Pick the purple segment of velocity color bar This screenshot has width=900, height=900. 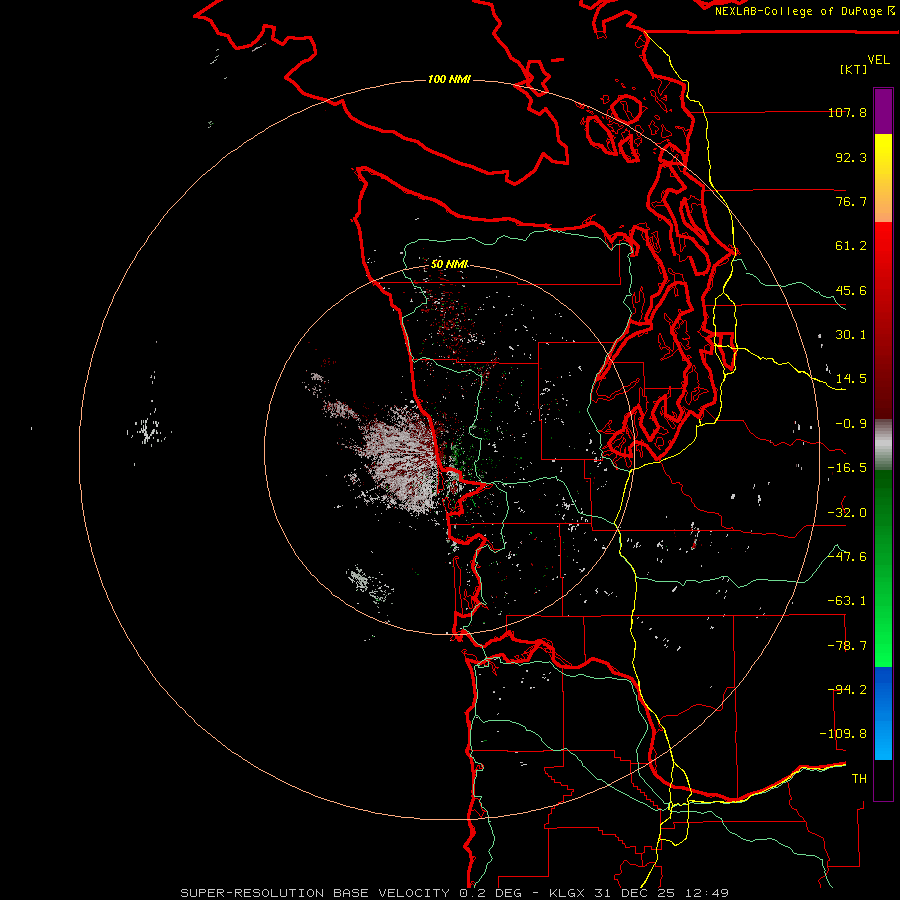pyautogui.click(x=883, y=111)
